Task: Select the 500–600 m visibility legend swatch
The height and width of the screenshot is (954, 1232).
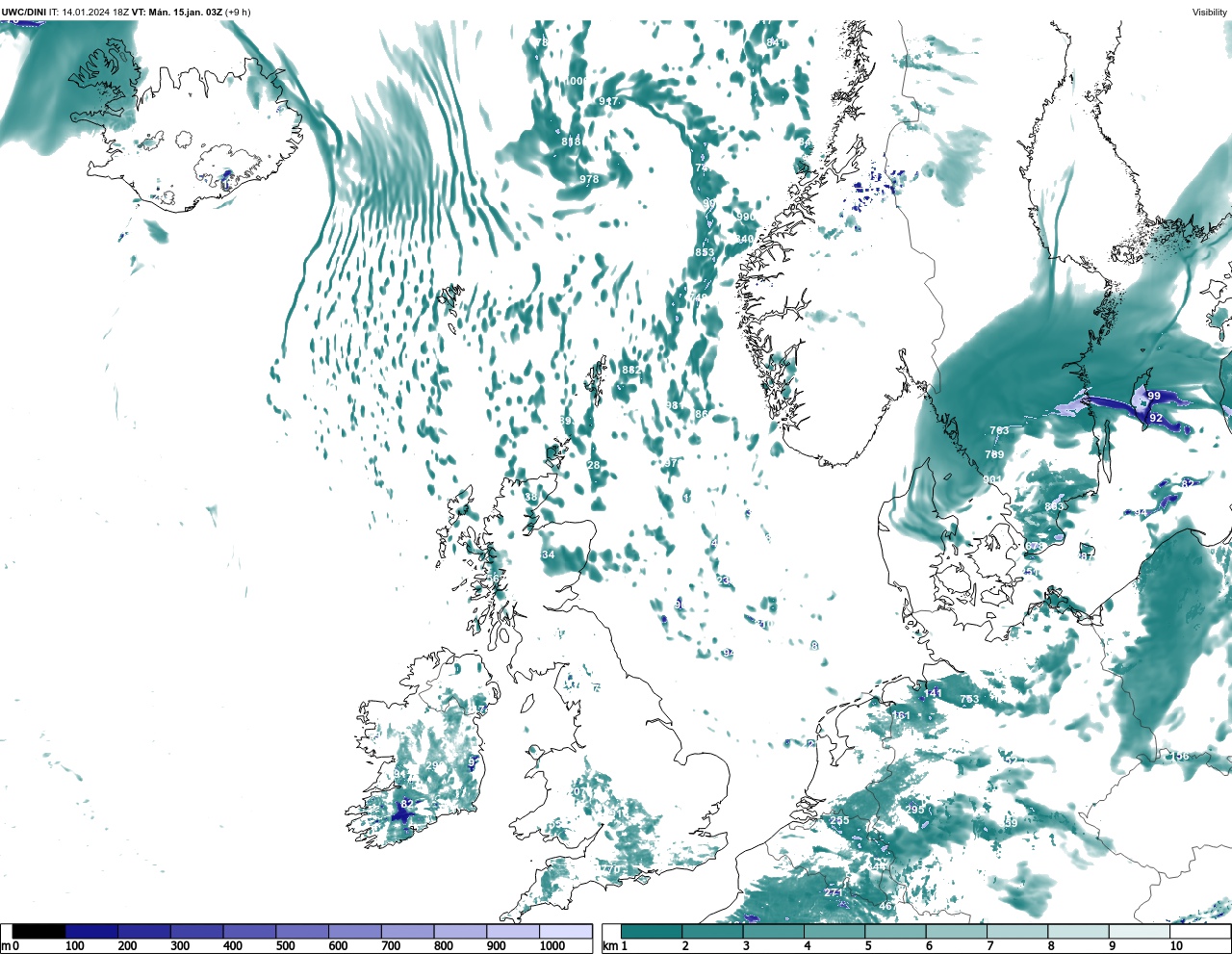Action: pos(302,932)
